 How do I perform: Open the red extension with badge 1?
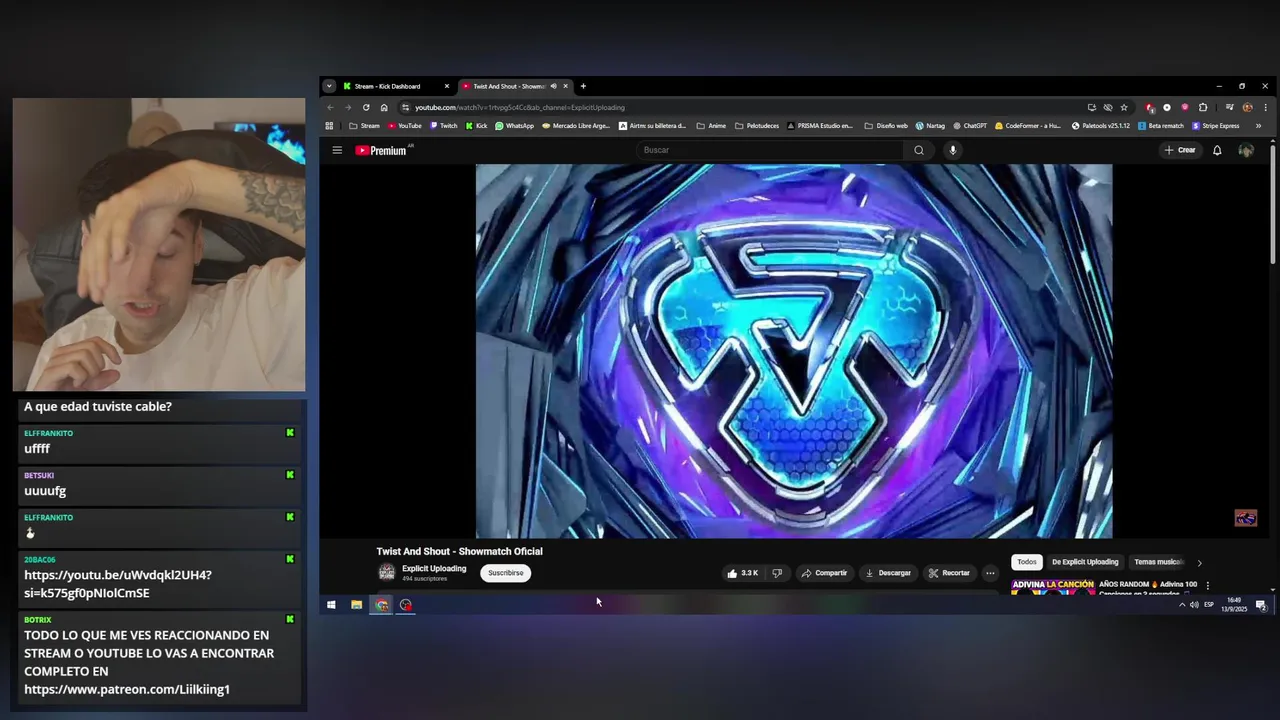(1150, 107)
